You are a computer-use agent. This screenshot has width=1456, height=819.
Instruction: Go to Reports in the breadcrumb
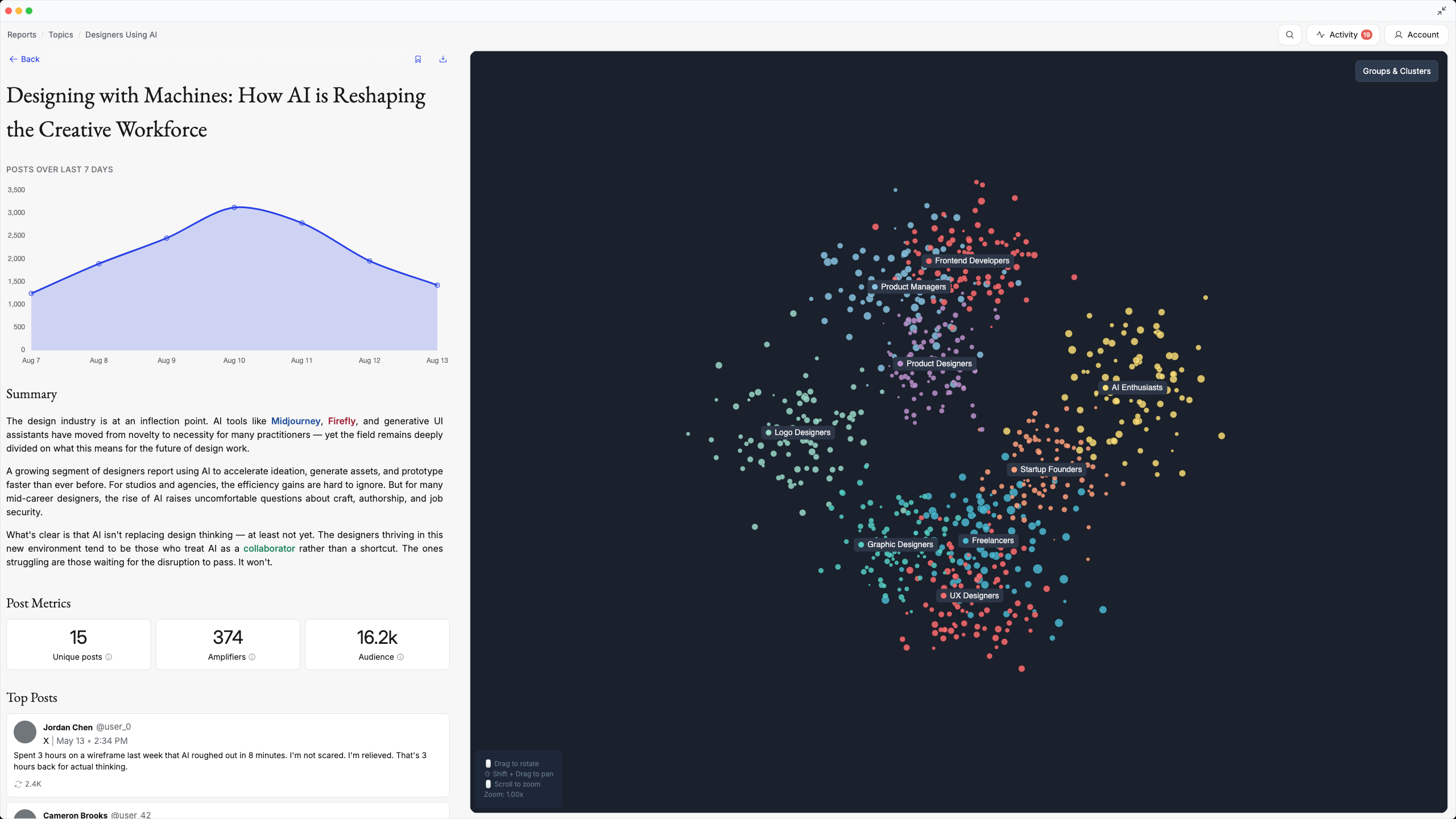tap(22, 35)
